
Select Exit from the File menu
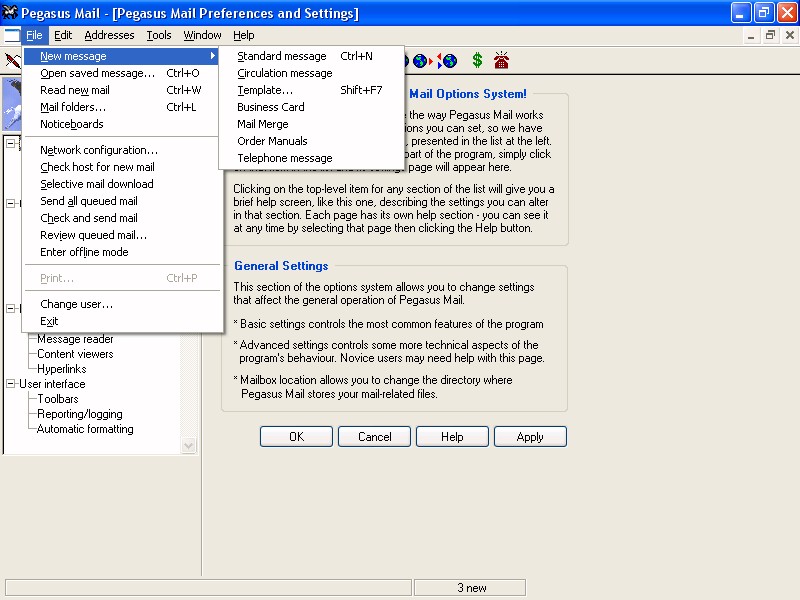[122, 321]
